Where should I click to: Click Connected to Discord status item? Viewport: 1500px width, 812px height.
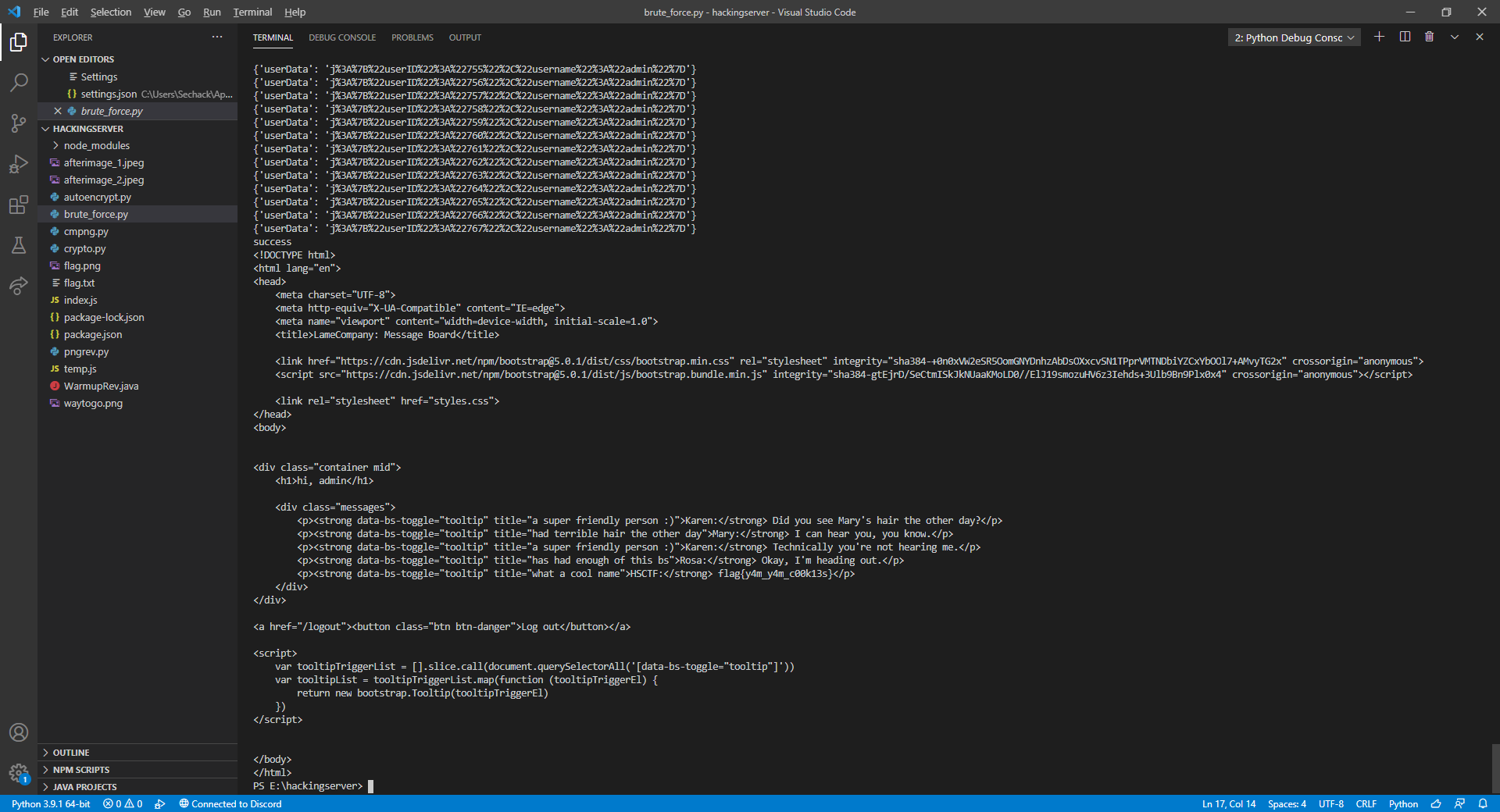coord(230,803)
